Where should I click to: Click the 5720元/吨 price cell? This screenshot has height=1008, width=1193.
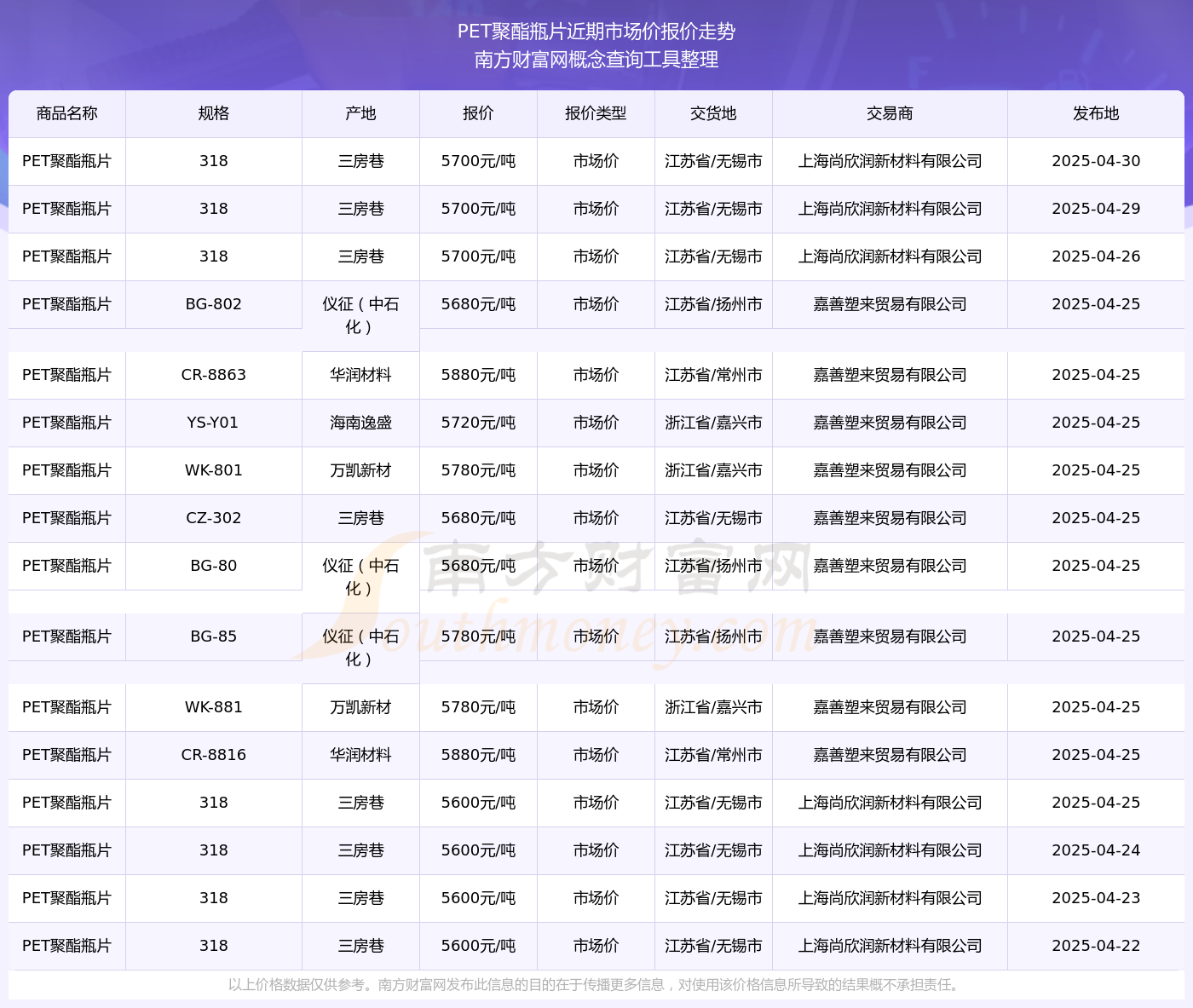[x=478, y=423]
